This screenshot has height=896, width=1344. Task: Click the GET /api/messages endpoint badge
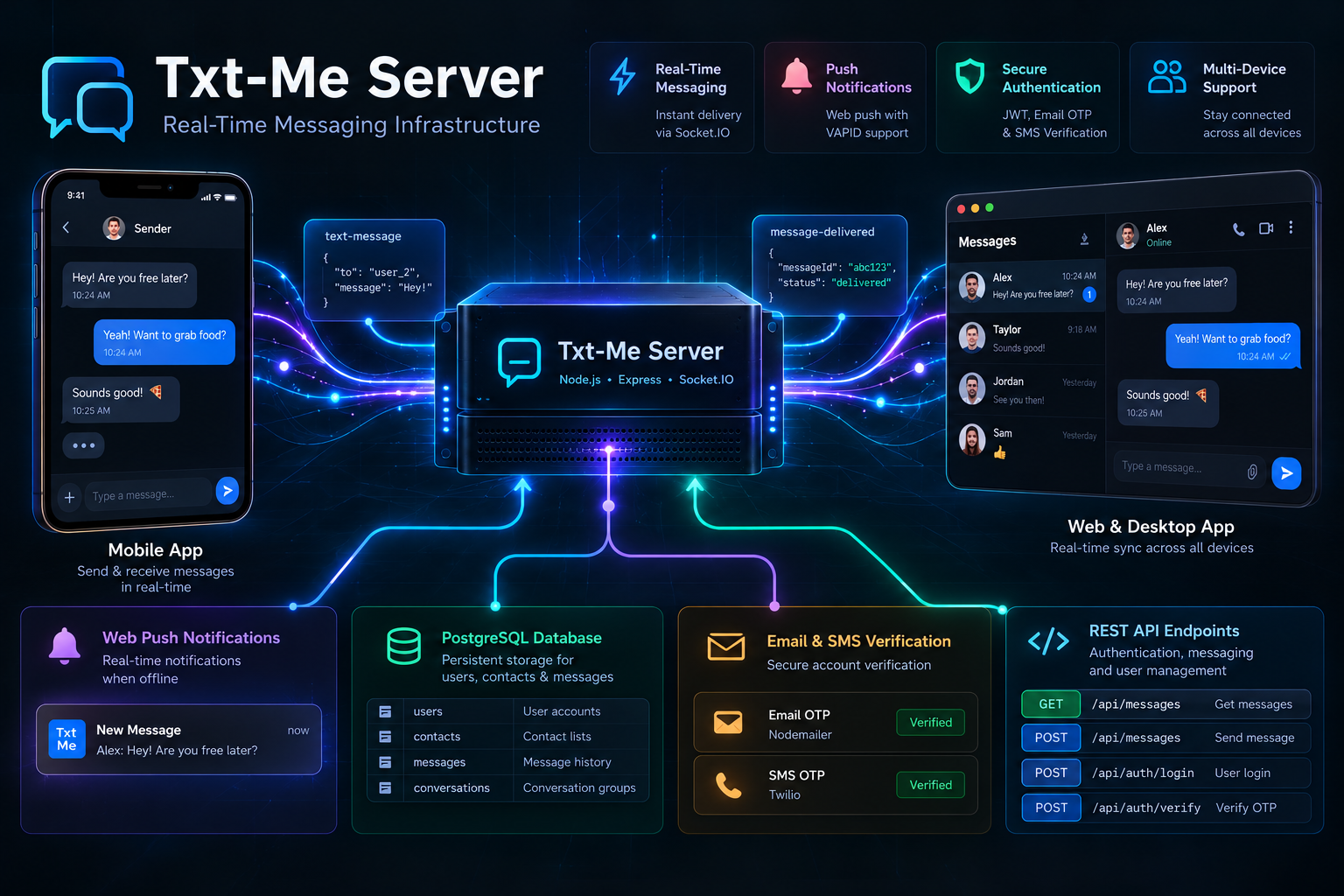(1051, 704)
